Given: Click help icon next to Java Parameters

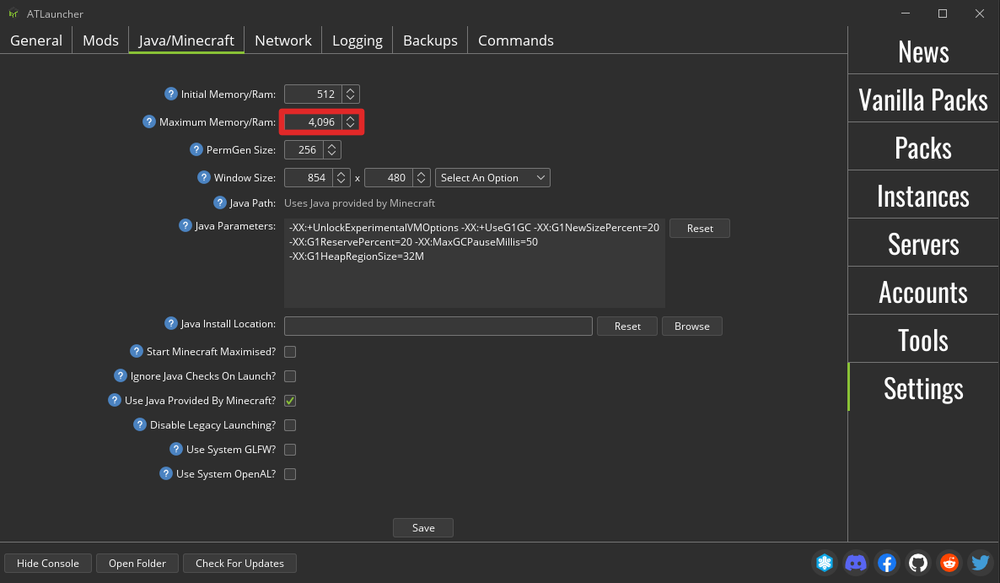Looking at the screenshot, I should tap(185, 226).
